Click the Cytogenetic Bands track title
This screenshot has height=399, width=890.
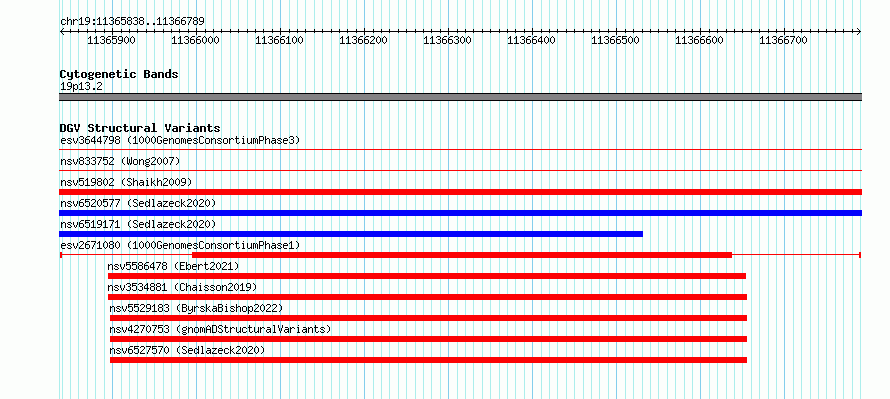(119, 74)
